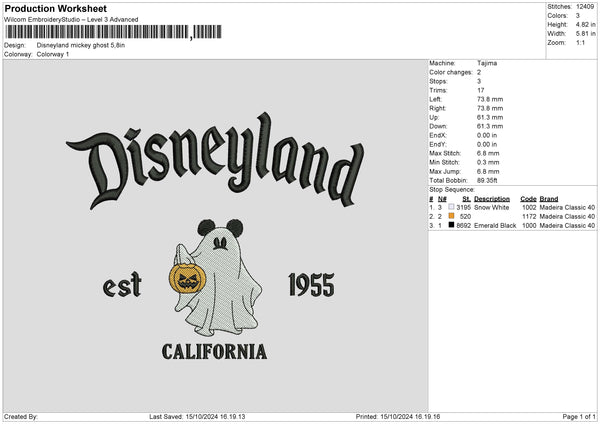600x424 pixels.
Task: Click the worksheet barcode
Action: 113,32
